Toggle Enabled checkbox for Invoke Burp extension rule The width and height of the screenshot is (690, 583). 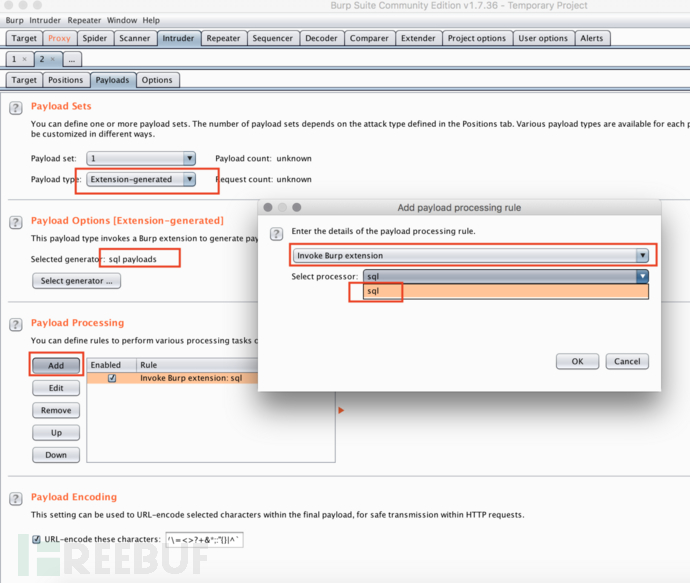click(112, 379)
